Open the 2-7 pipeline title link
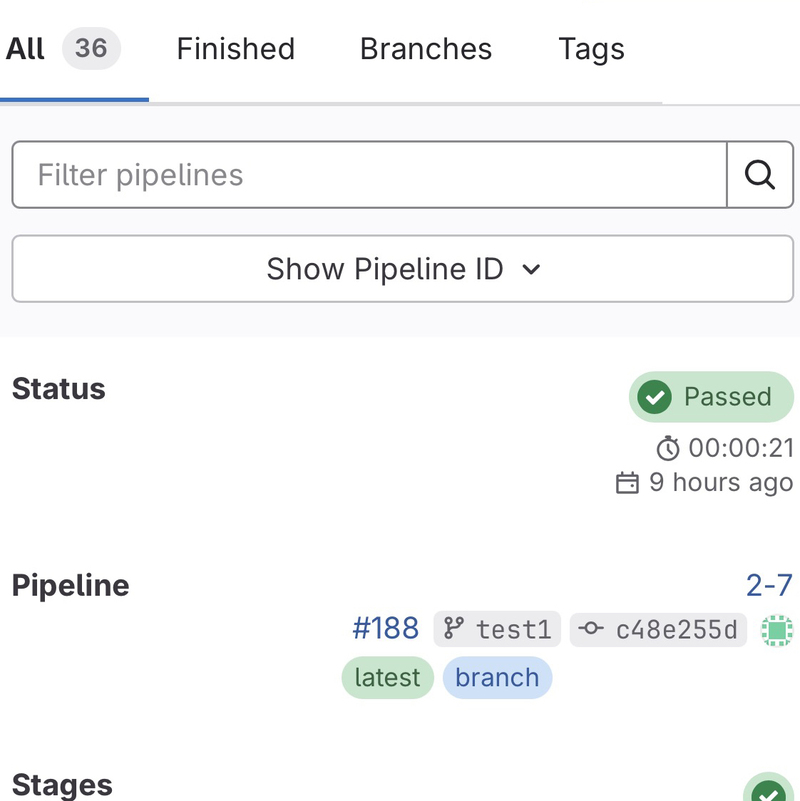Viewport: 800px width, 801px height. 769,585
